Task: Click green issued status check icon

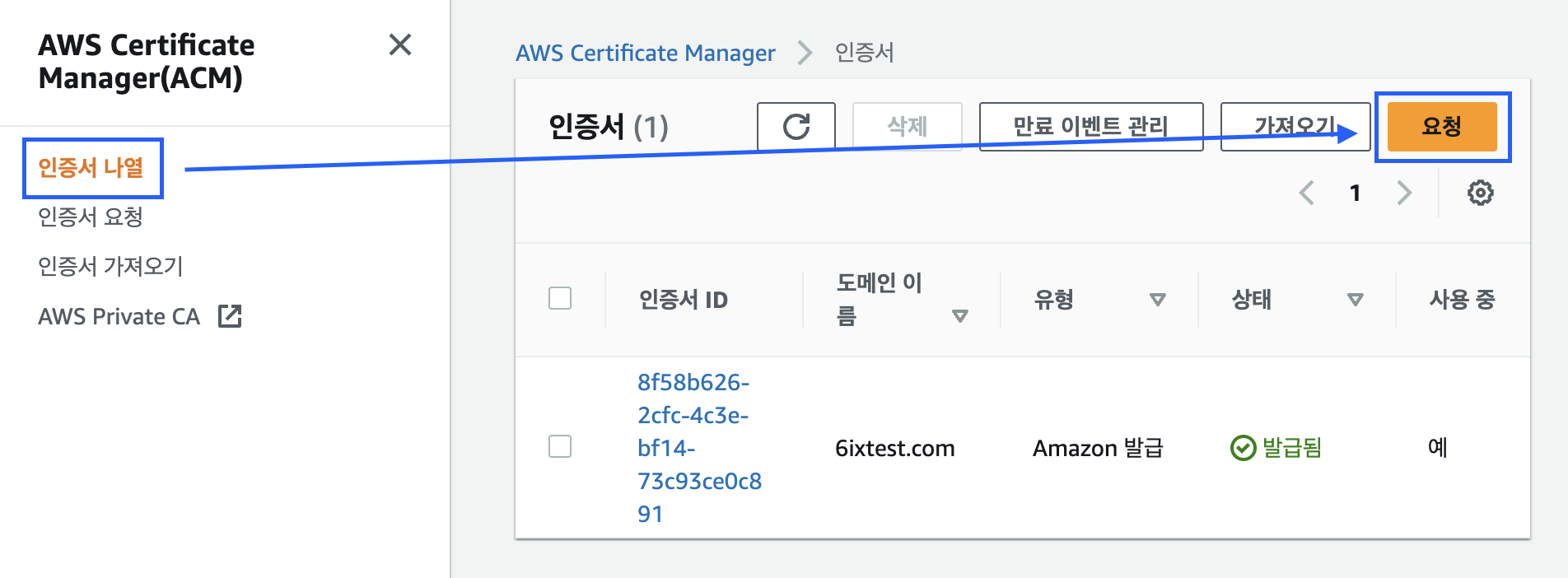Action: point(1243,448)
